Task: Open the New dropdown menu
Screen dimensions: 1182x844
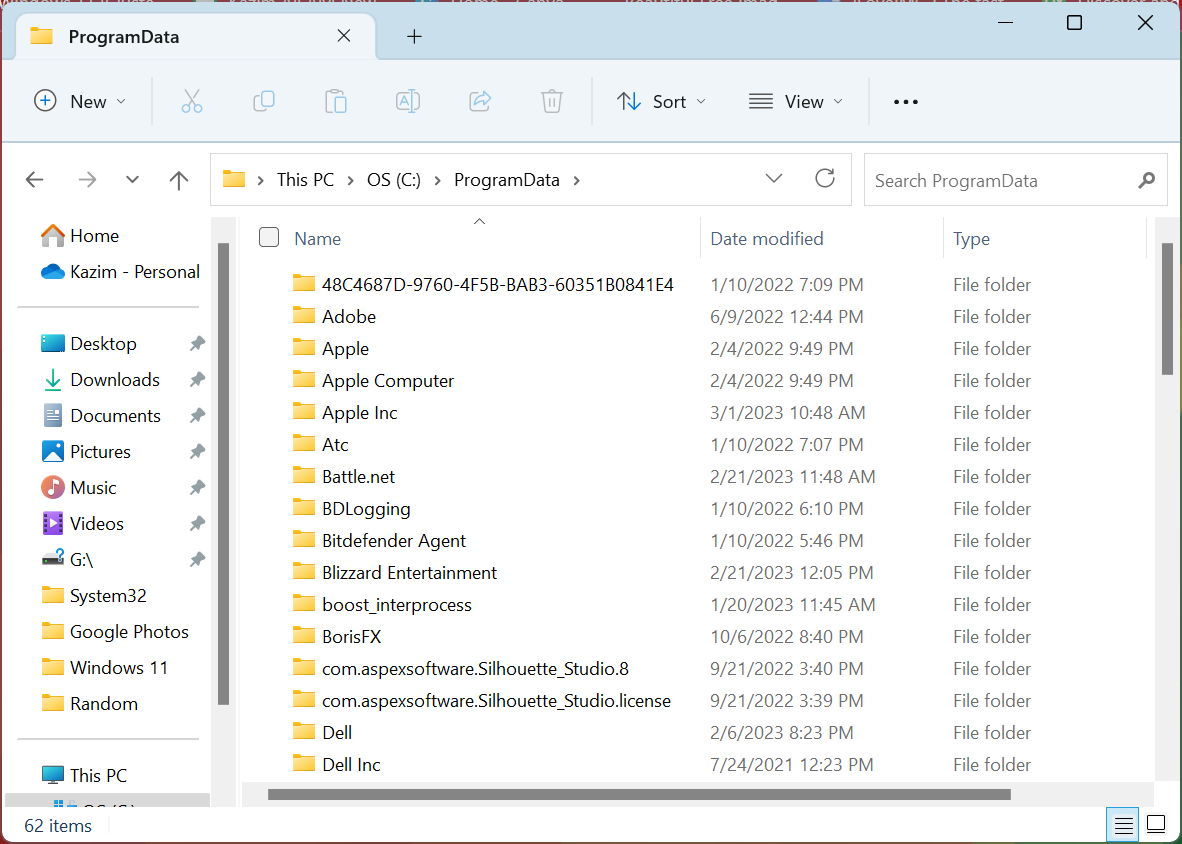Action: pos(80,101)
